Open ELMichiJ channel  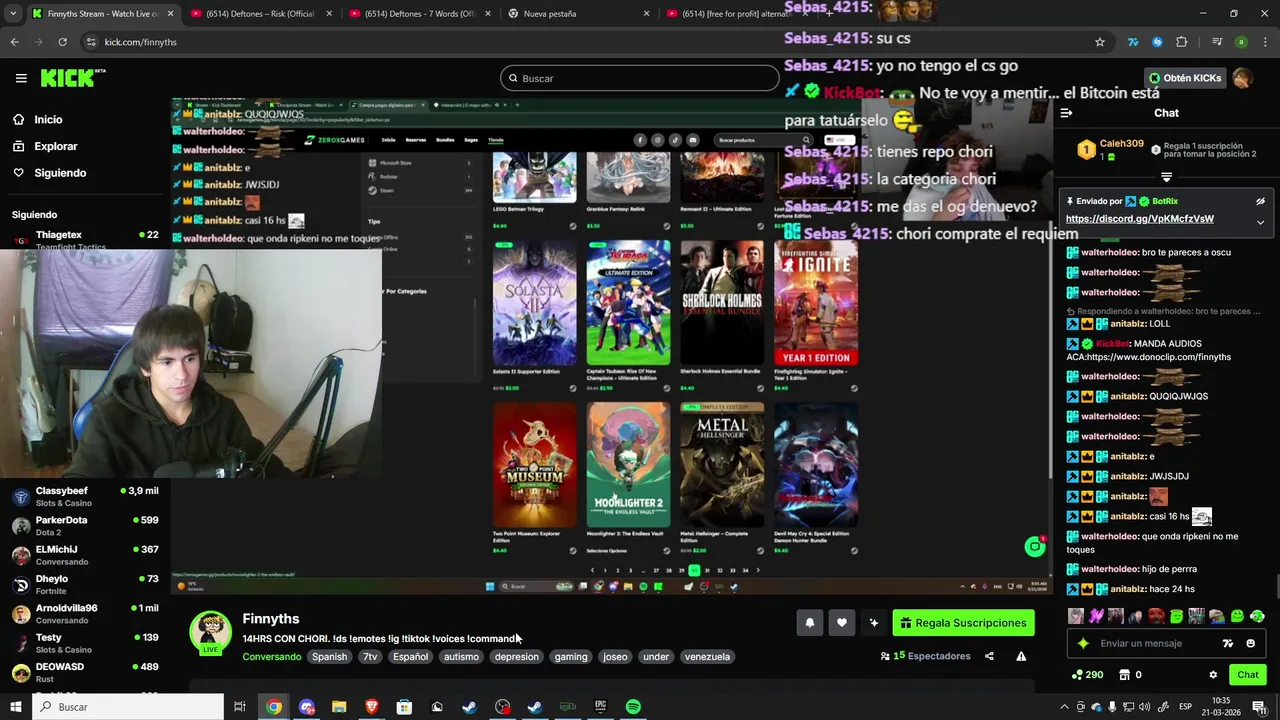pyautogui.click(x=85, y=555)
